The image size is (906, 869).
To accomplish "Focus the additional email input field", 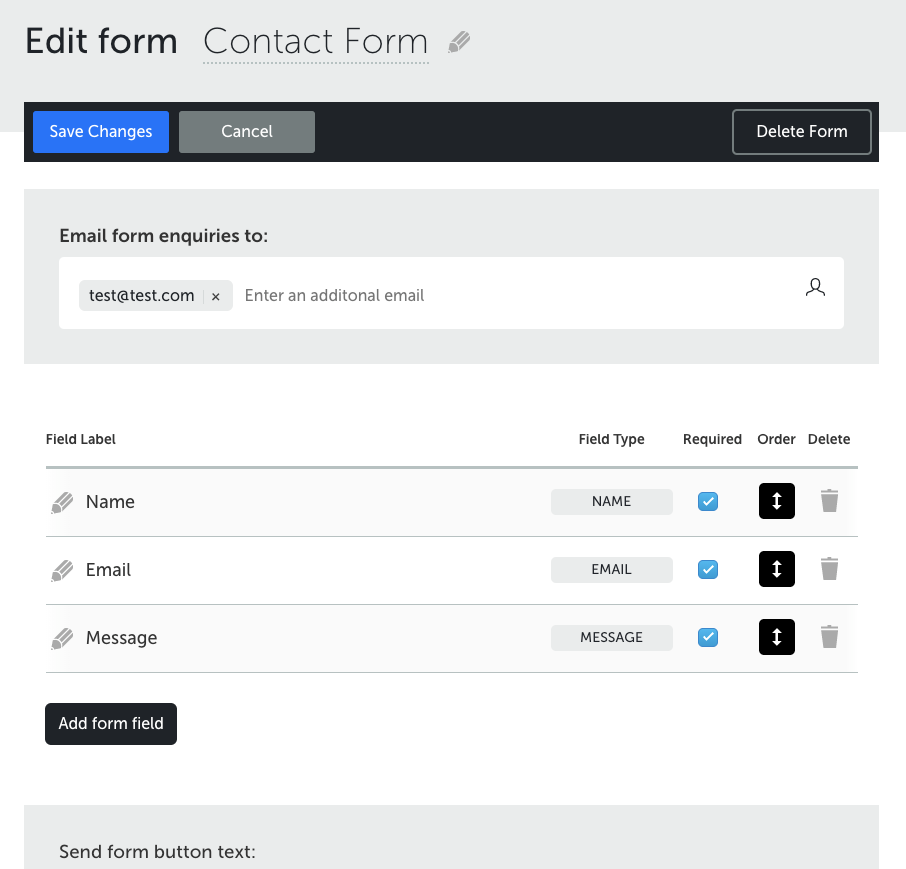I will coord(514,295).
